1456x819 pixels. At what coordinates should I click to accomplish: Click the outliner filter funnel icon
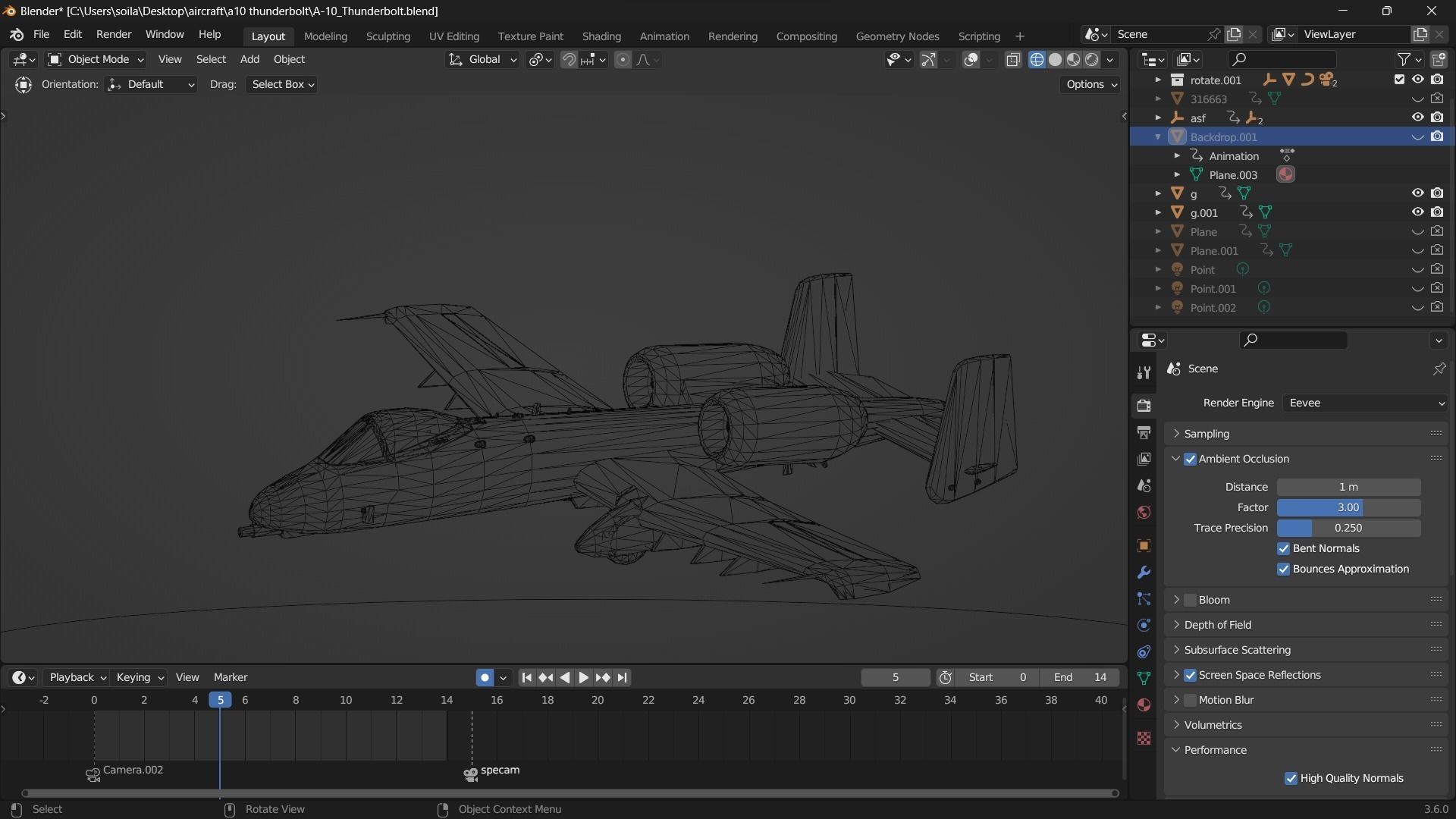tap(1404, 59)
